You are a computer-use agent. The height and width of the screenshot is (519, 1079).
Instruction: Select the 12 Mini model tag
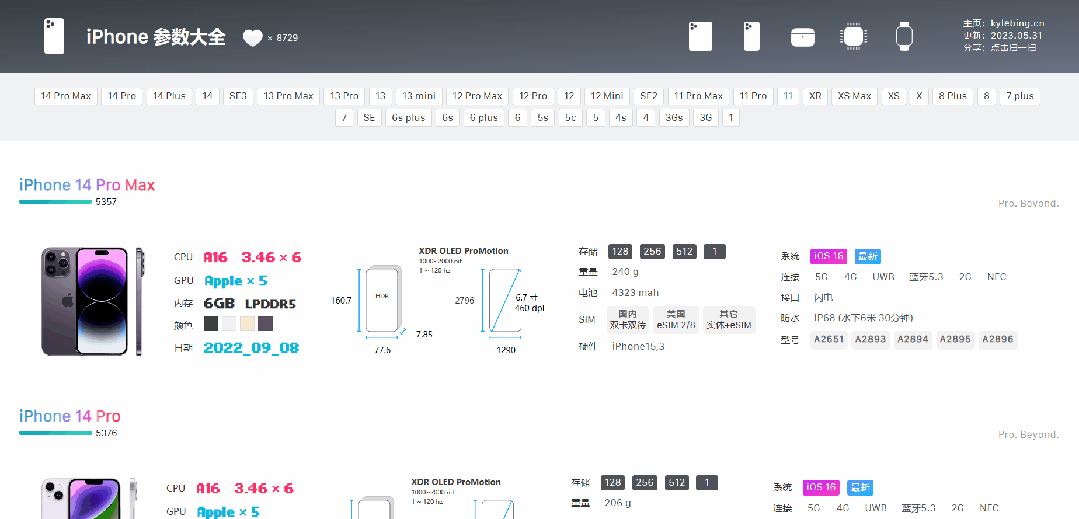[x=606, y=96]
